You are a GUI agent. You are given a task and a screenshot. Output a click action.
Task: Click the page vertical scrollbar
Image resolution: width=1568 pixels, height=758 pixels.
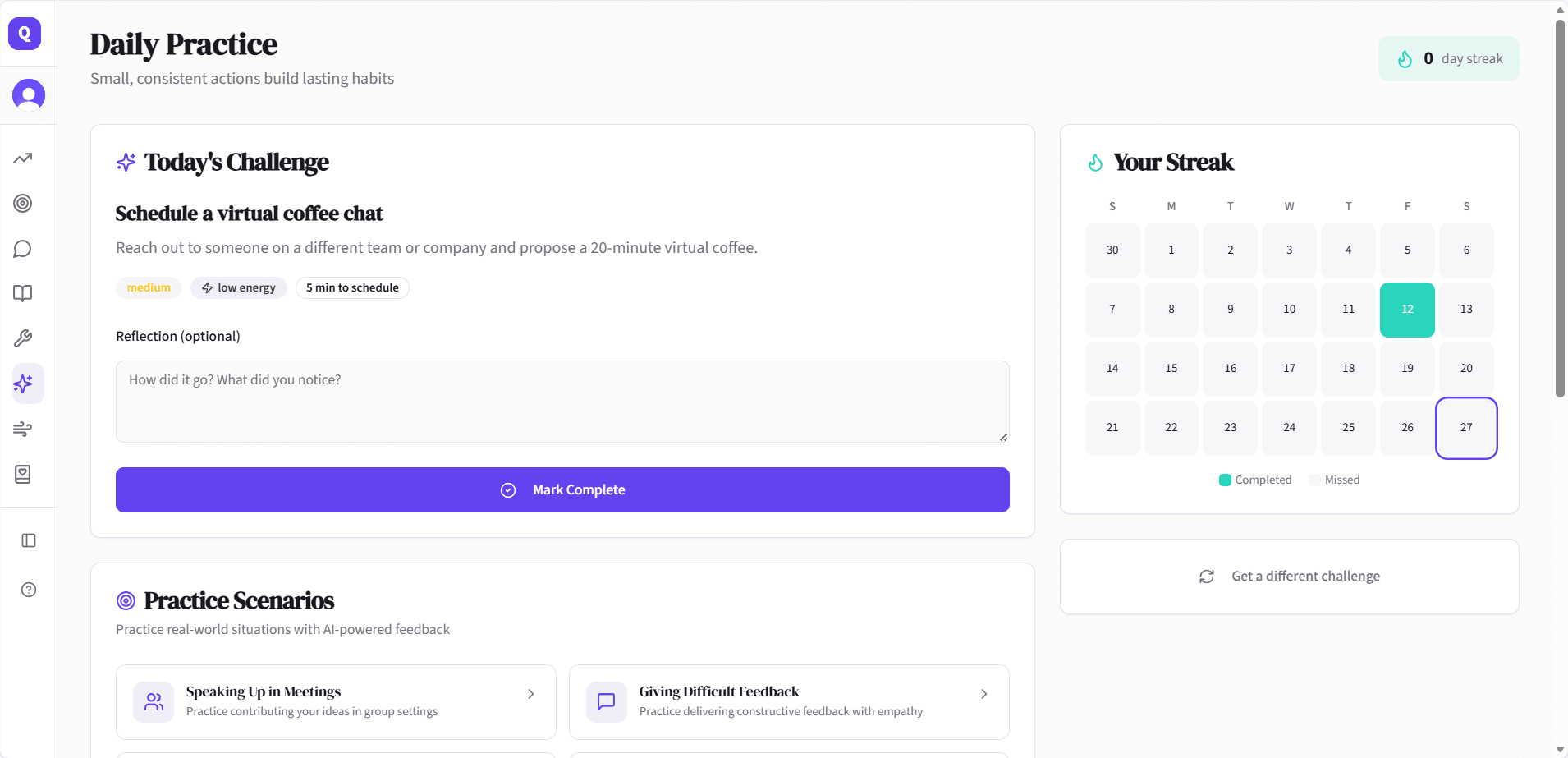coord(1560,205)
